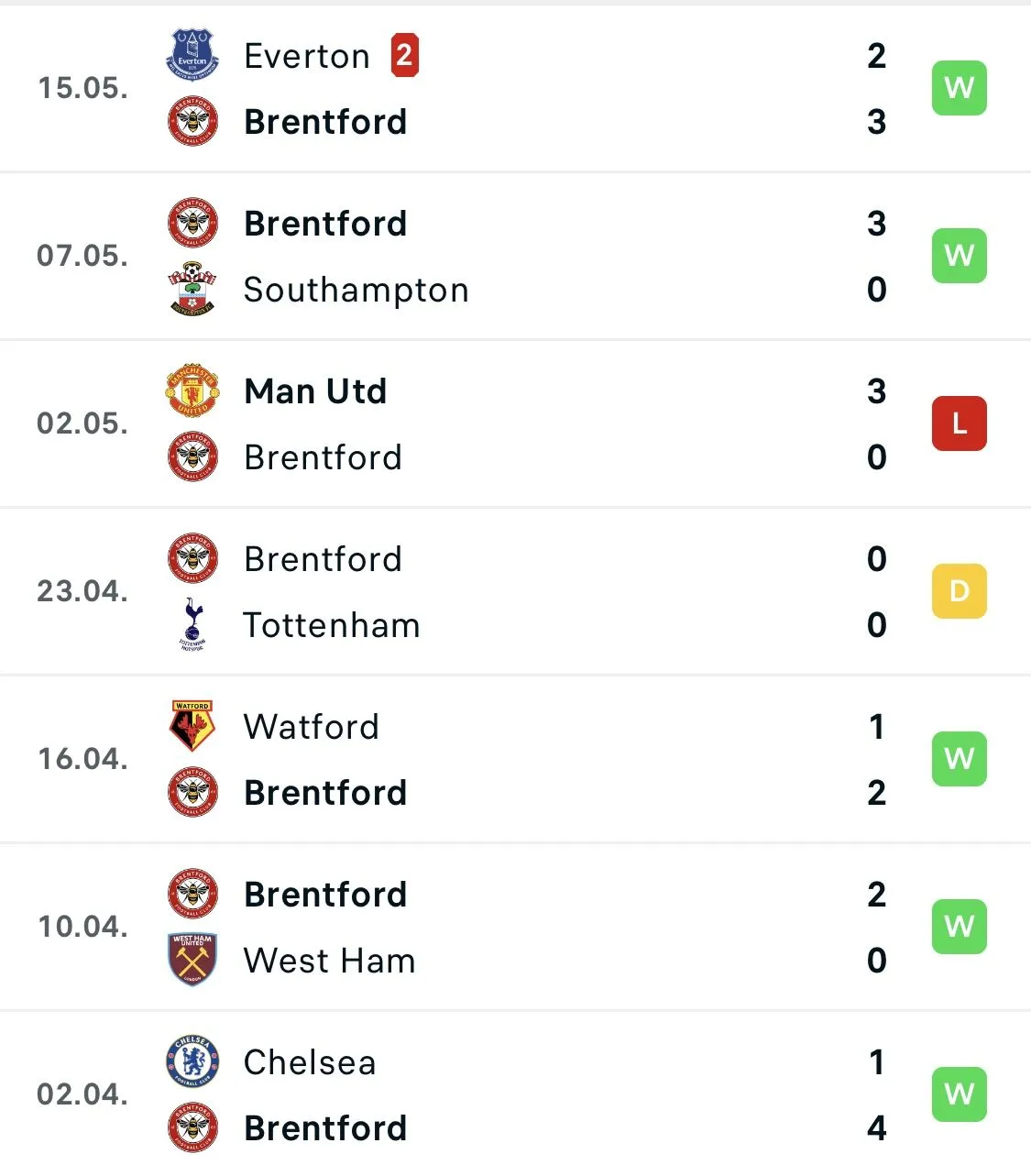Click the red L loss badge
Image resolution: width=1031 pixels, height=1176 pixels.
tap(959, 423)
